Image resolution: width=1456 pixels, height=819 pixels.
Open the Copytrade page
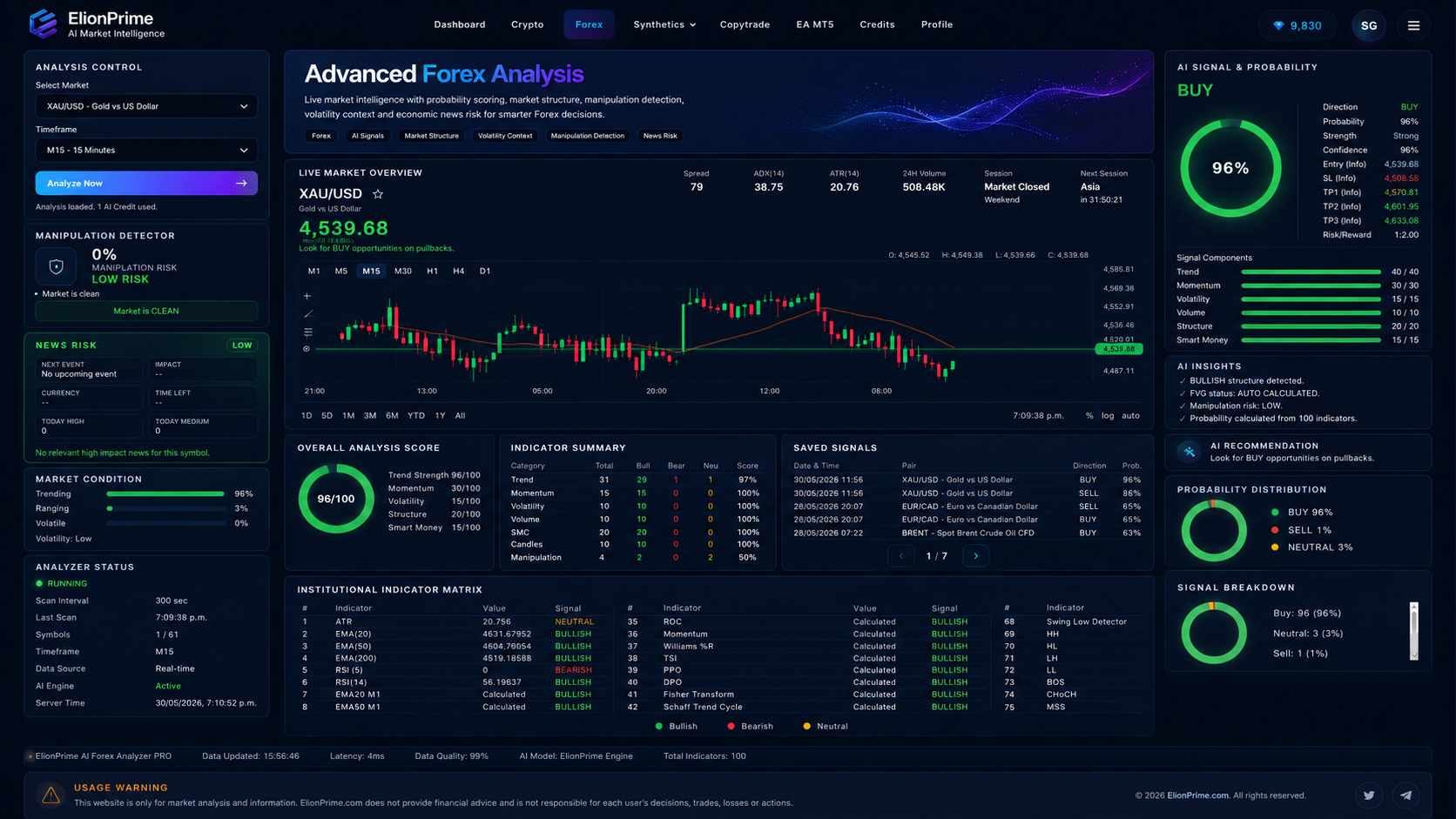coord(745,24)
